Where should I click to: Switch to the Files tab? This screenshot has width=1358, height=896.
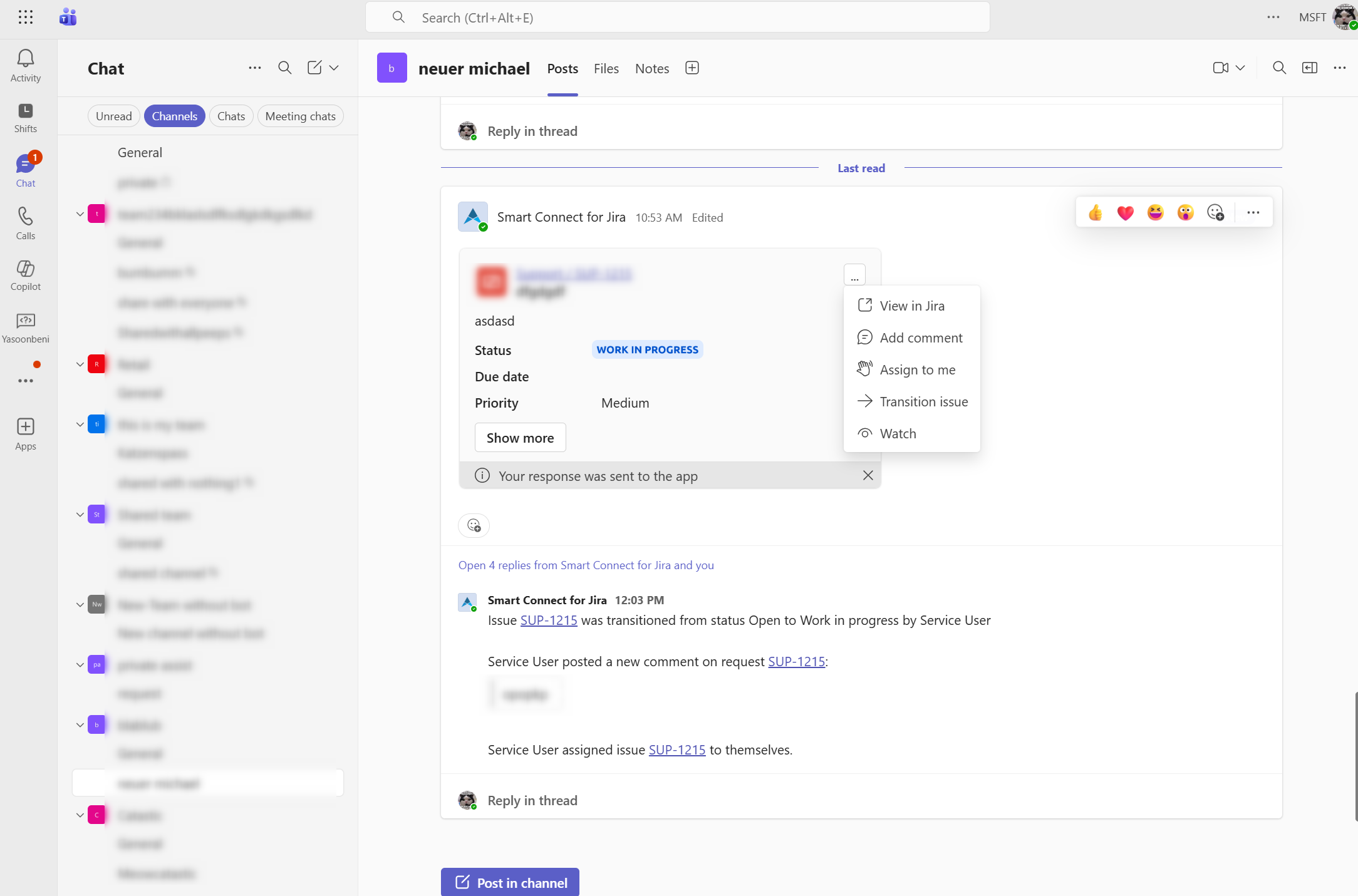click(606, 68)
